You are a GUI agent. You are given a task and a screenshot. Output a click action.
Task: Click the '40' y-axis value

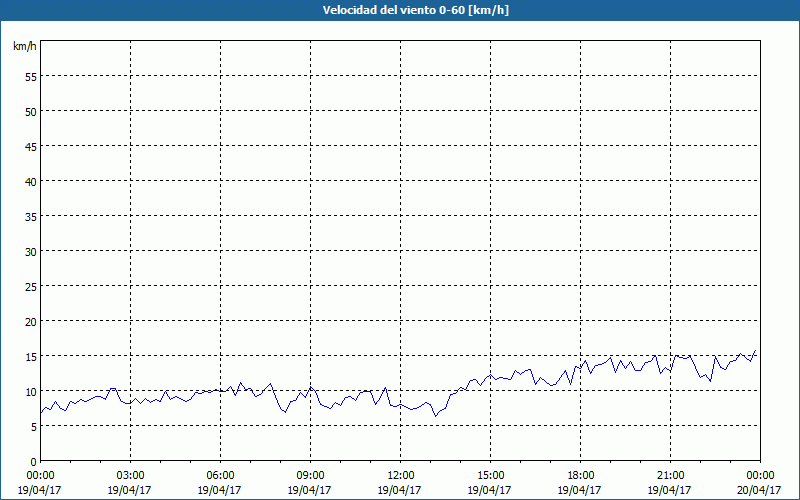tap(31, 181)
